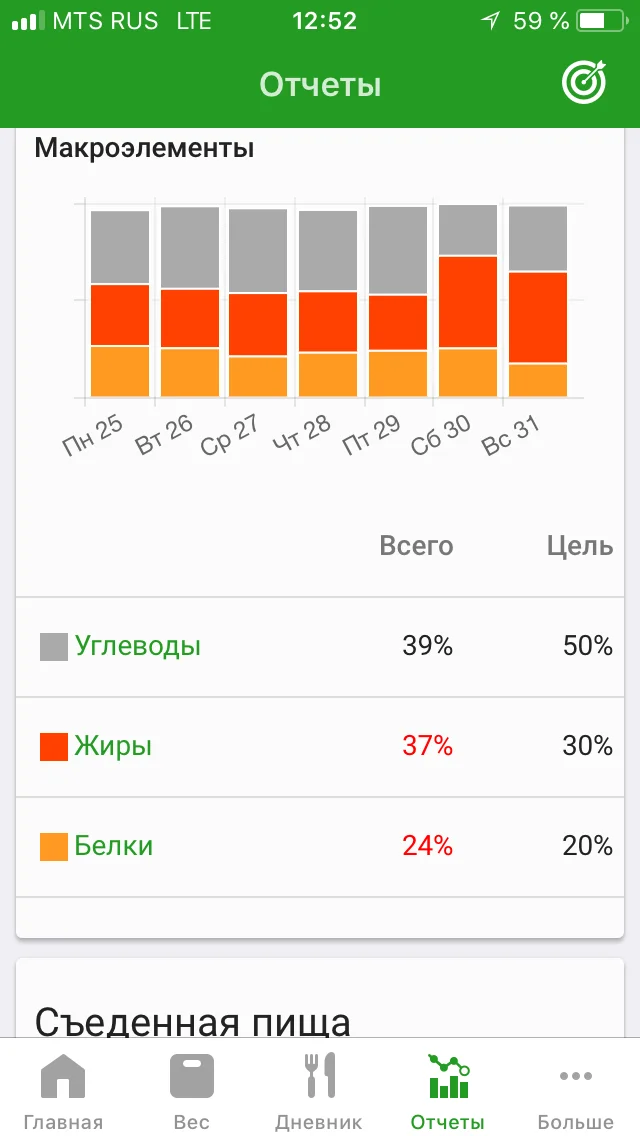
Task: Open the Главная home tab icon
Action: [63, 1077]
